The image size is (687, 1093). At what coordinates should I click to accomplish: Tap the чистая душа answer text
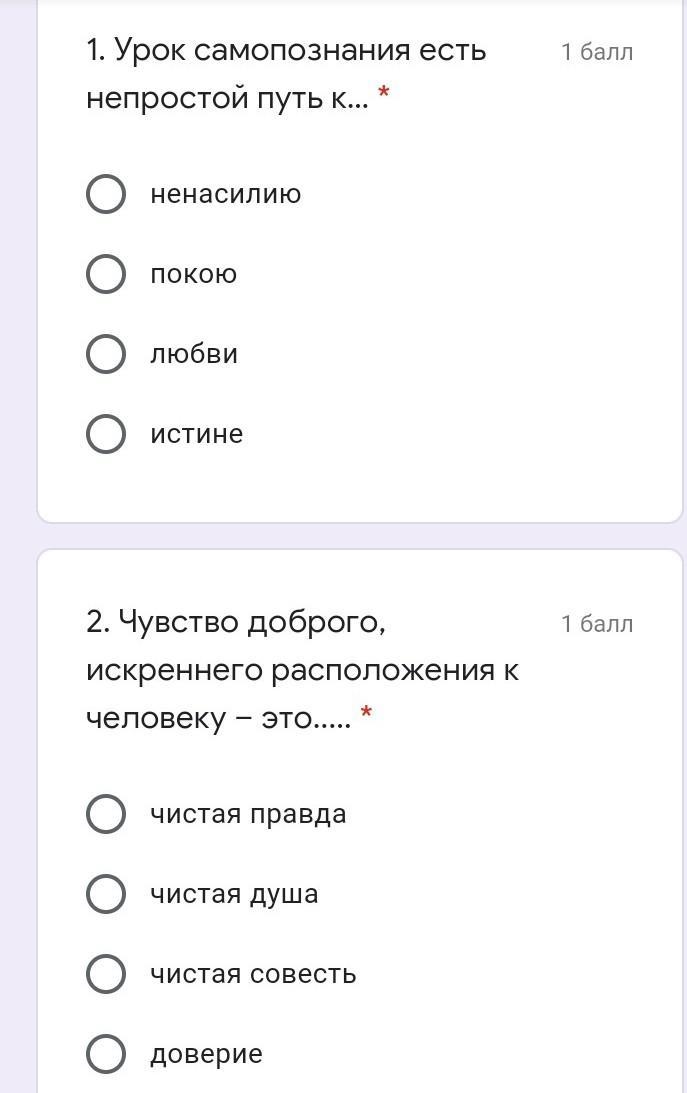(234, 894)
